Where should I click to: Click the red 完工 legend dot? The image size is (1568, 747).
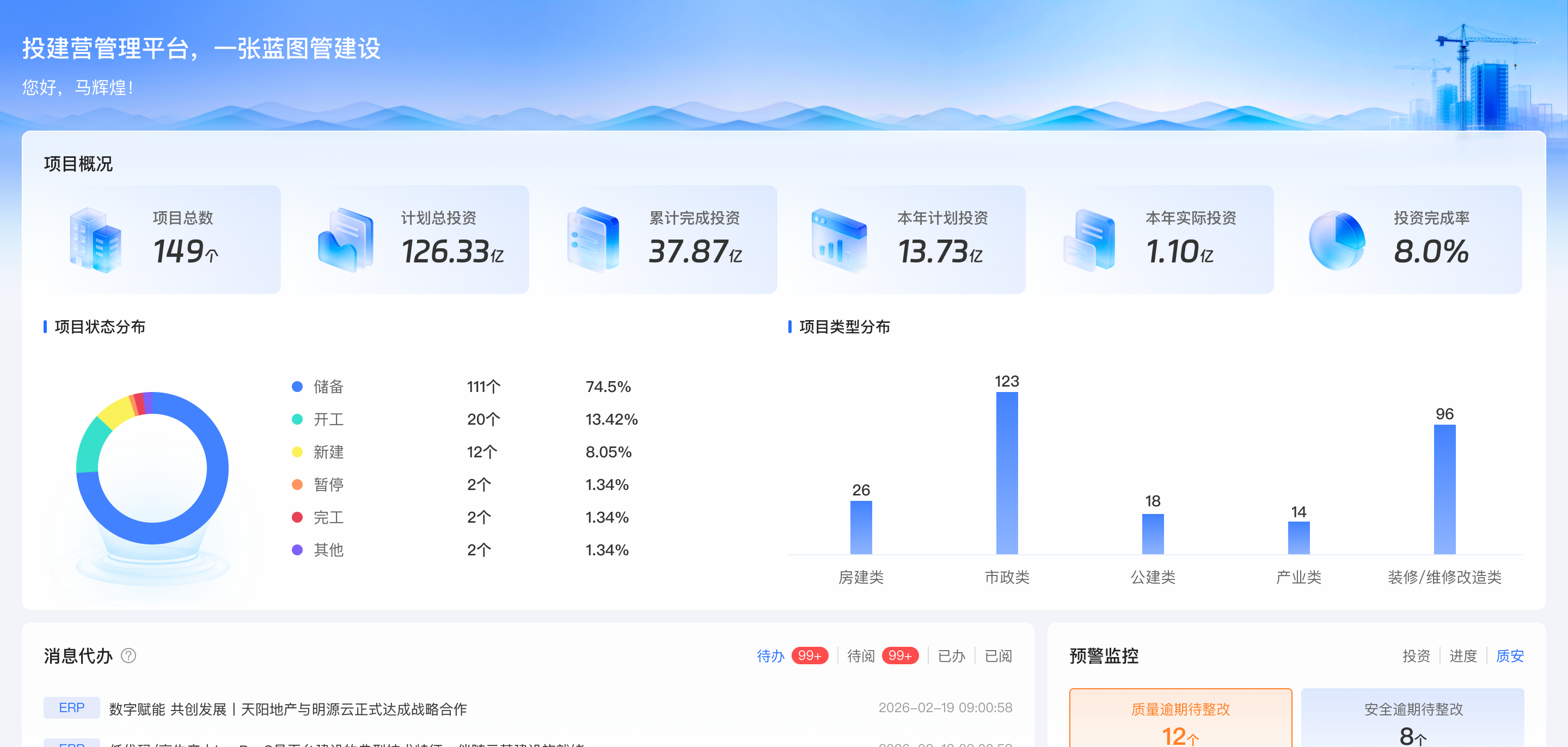(x=297, y=517)
